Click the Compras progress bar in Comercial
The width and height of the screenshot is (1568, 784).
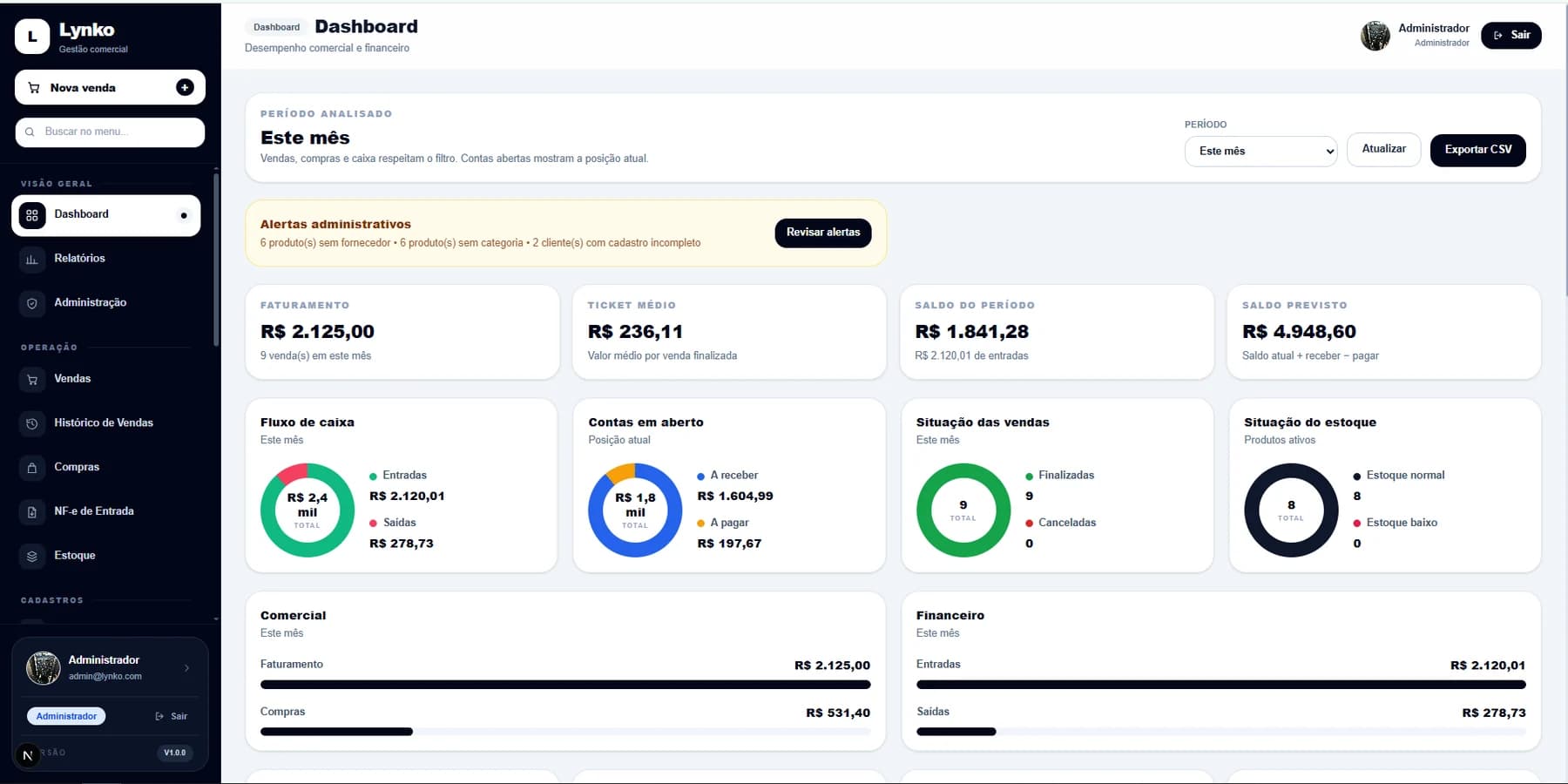coord(565,732)
